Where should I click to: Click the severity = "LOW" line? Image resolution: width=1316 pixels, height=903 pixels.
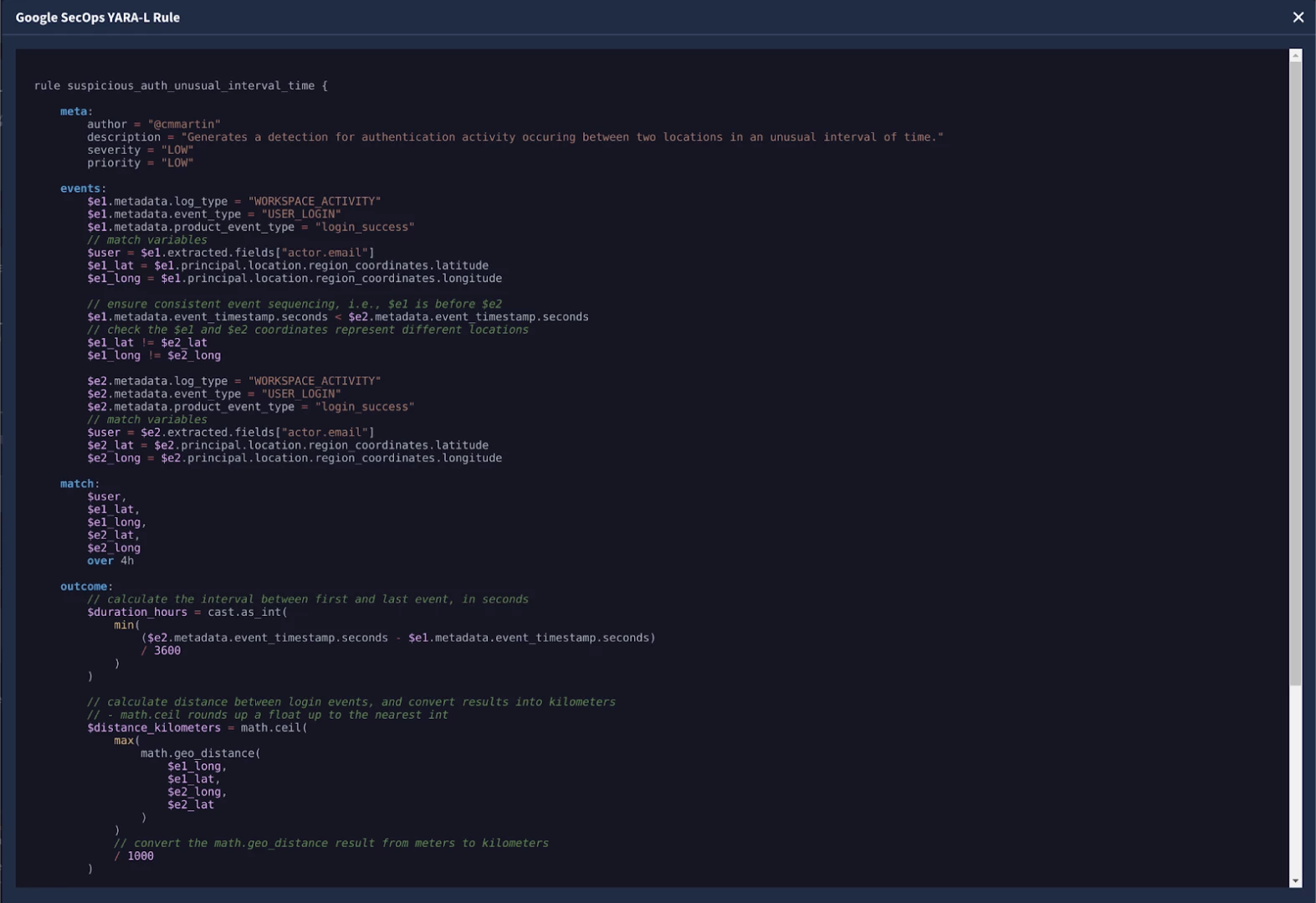click(x=141, y=150)
